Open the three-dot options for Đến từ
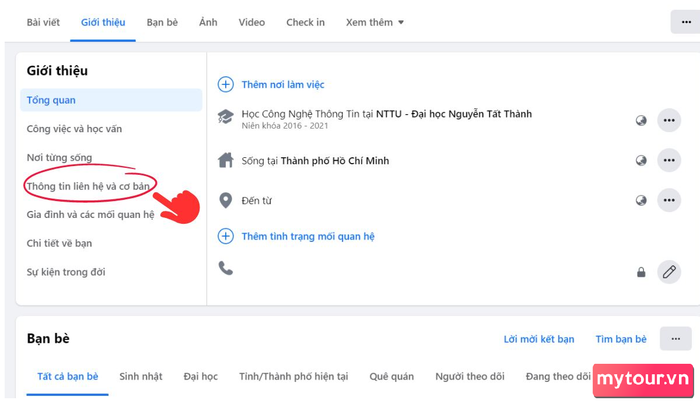This screenshot has width=700, height=405. coord(669,200)
